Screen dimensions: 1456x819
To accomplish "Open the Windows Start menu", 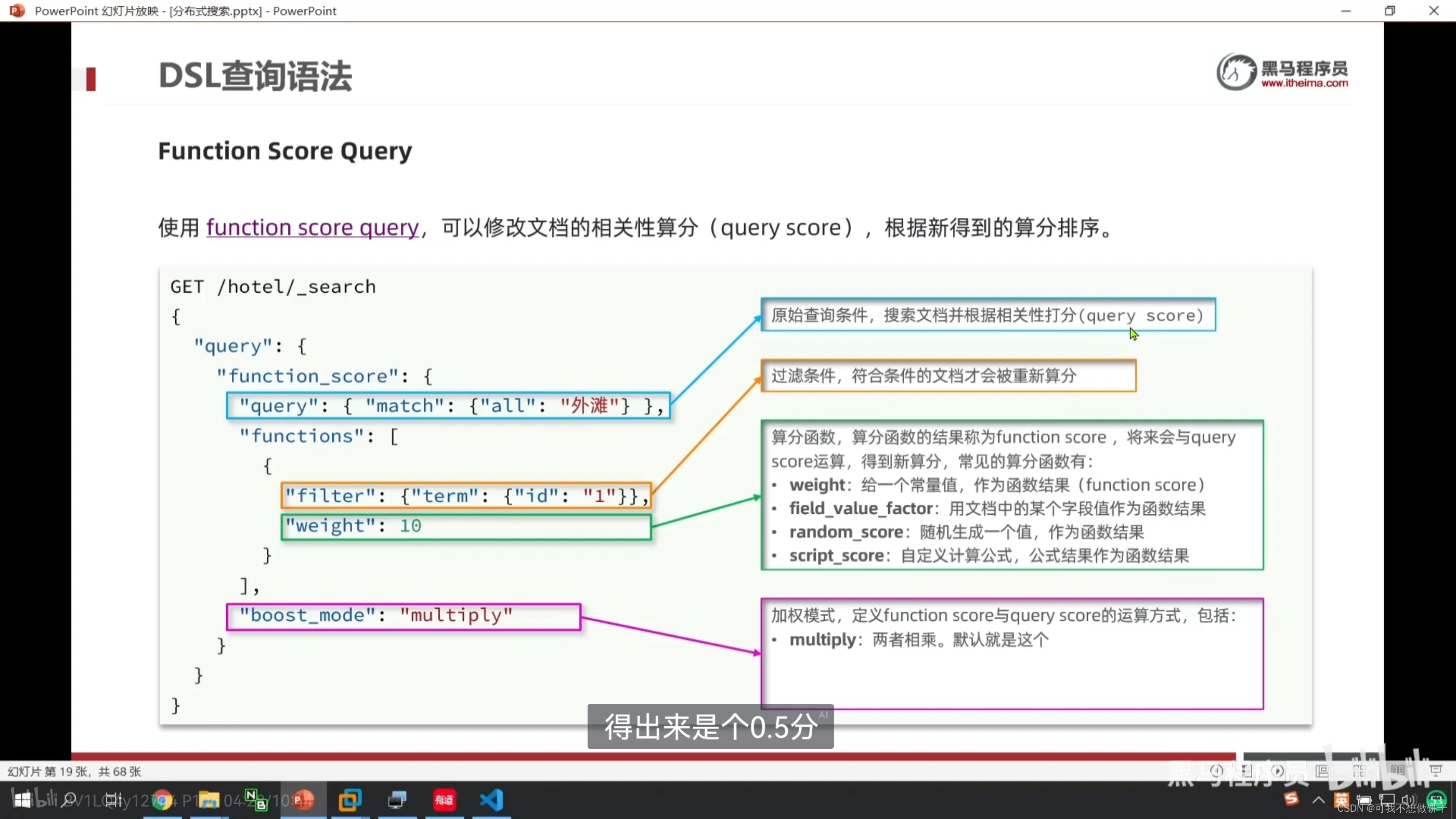I will [22, 800].
